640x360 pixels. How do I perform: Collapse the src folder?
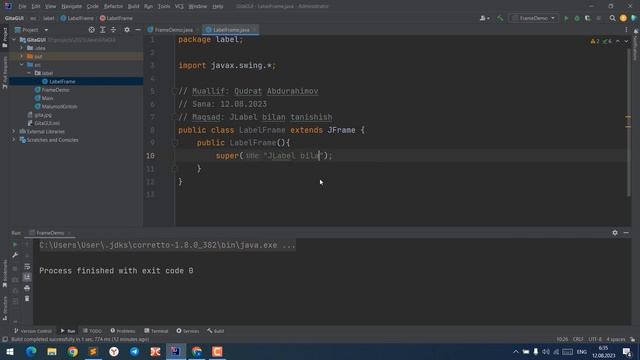click(22, 65)
